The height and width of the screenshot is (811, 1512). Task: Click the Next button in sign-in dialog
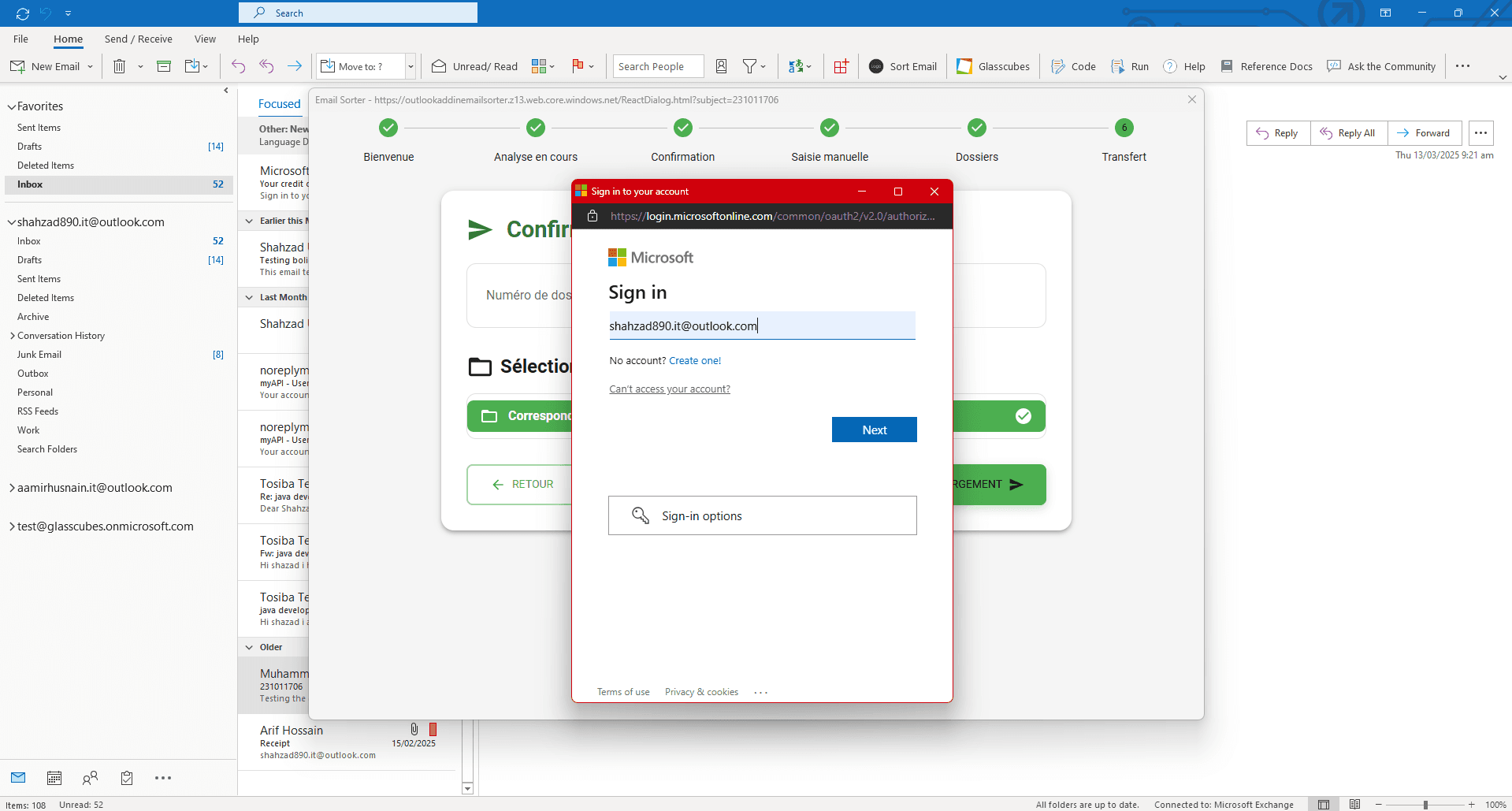(874, 430)
